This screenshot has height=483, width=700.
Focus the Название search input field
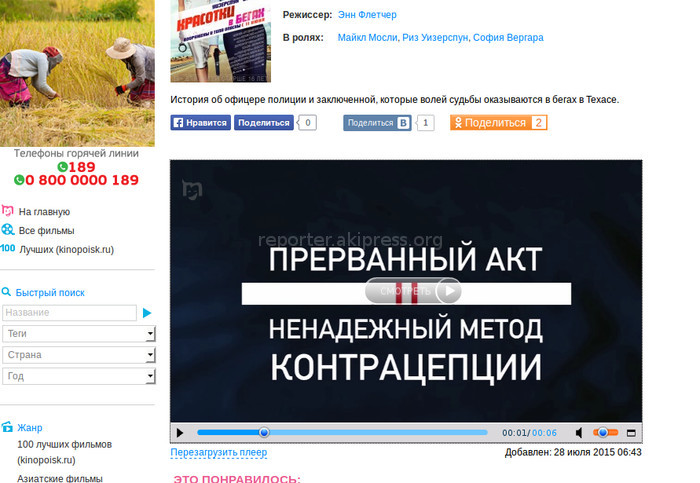(x=70, y=313)
